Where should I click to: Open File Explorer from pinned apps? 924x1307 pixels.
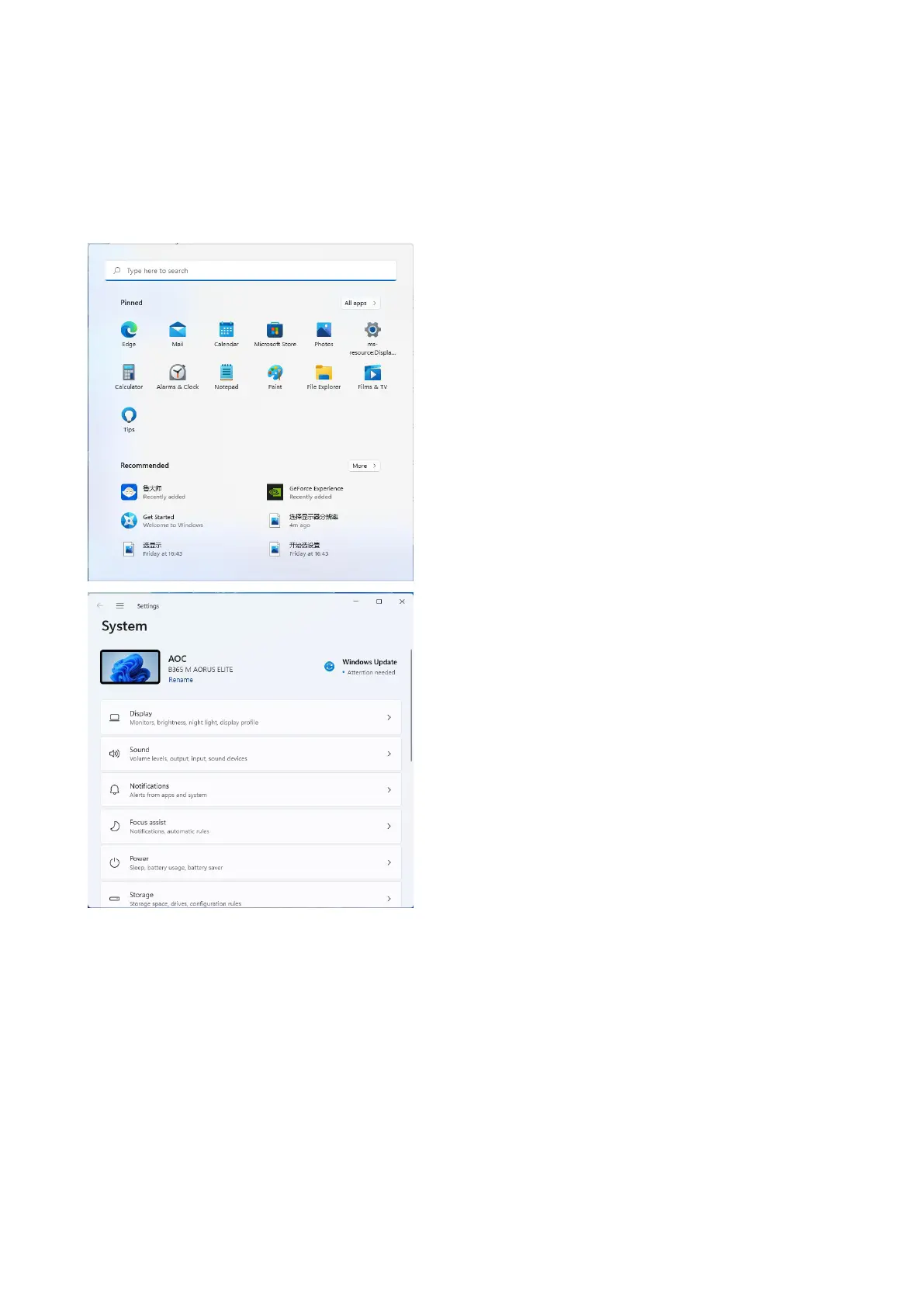324,373
